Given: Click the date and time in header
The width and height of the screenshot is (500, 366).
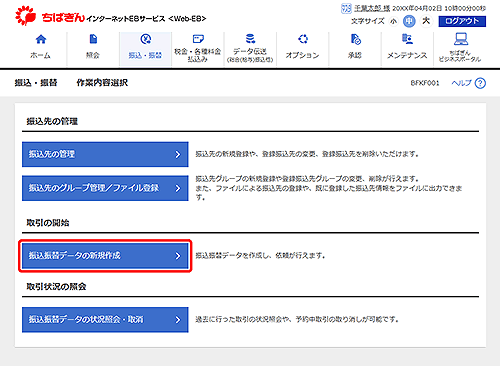Looking at the screenshot, I should [x=439, y=8].
